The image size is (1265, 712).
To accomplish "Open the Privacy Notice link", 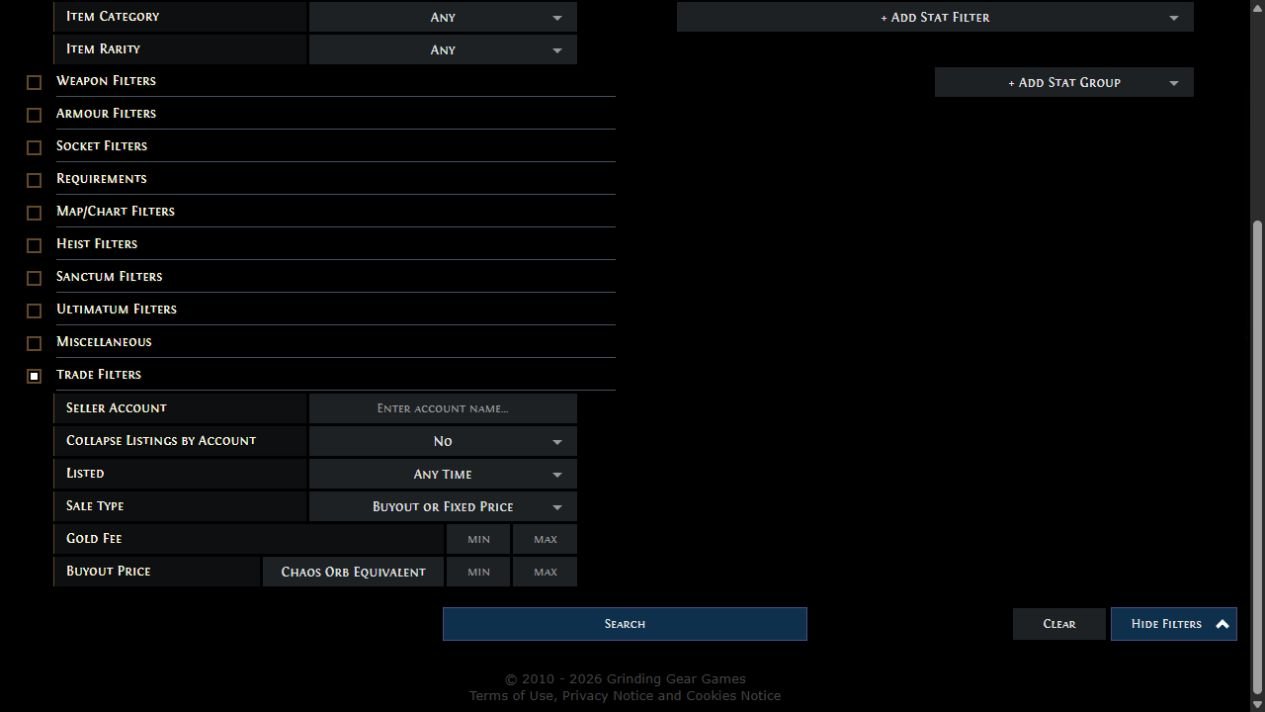I will click(x=607, y=696).
